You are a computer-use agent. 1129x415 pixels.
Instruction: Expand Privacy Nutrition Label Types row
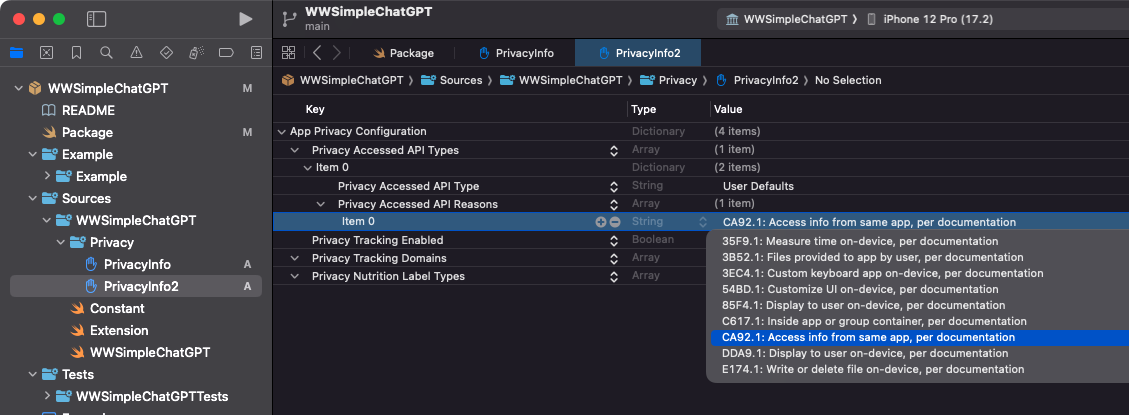point(294,276)
